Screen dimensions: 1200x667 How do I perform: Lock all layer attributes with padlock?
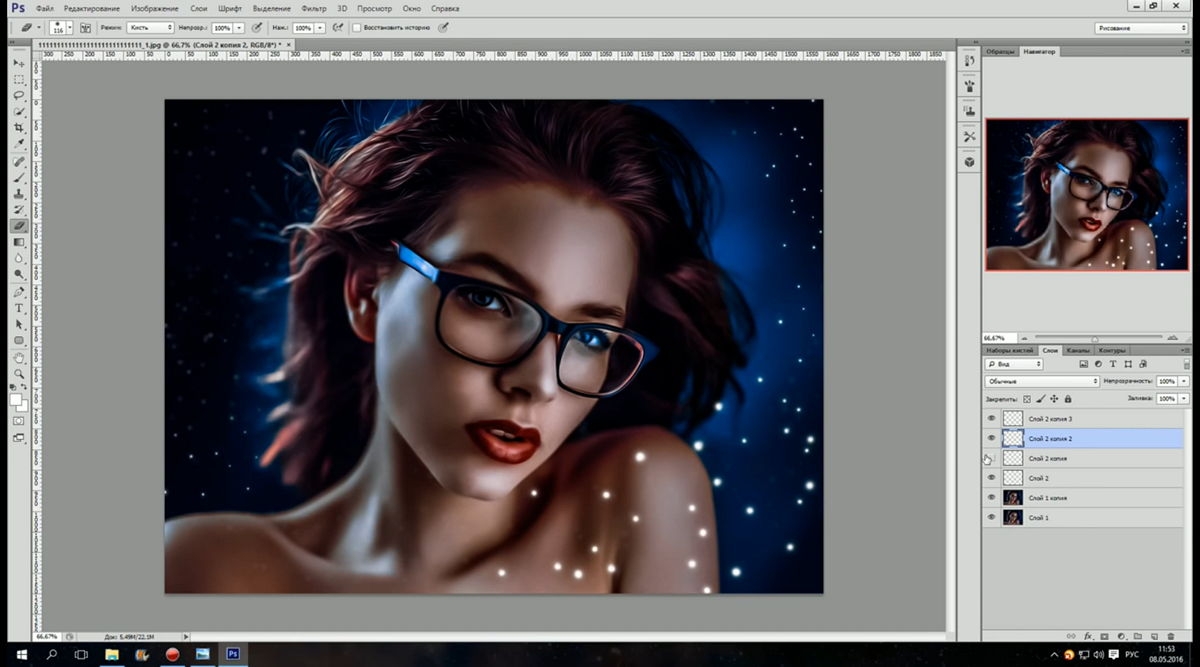click(1068, 399)
